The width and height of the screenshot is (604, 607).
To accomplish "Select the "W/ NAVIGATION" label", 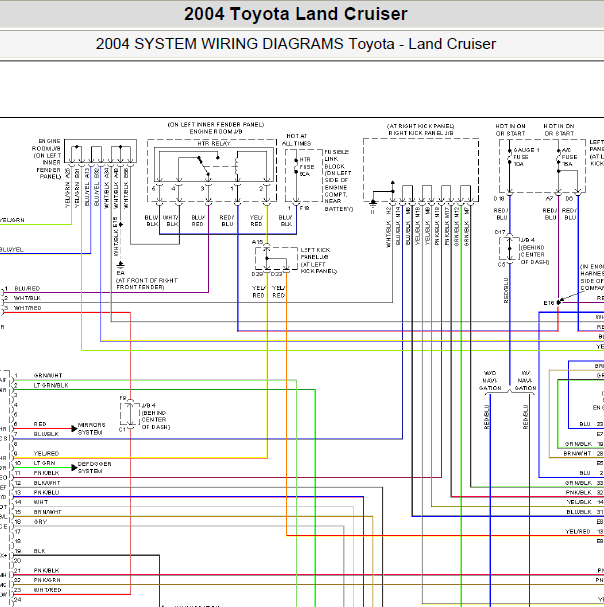I will tap(525, 381).
